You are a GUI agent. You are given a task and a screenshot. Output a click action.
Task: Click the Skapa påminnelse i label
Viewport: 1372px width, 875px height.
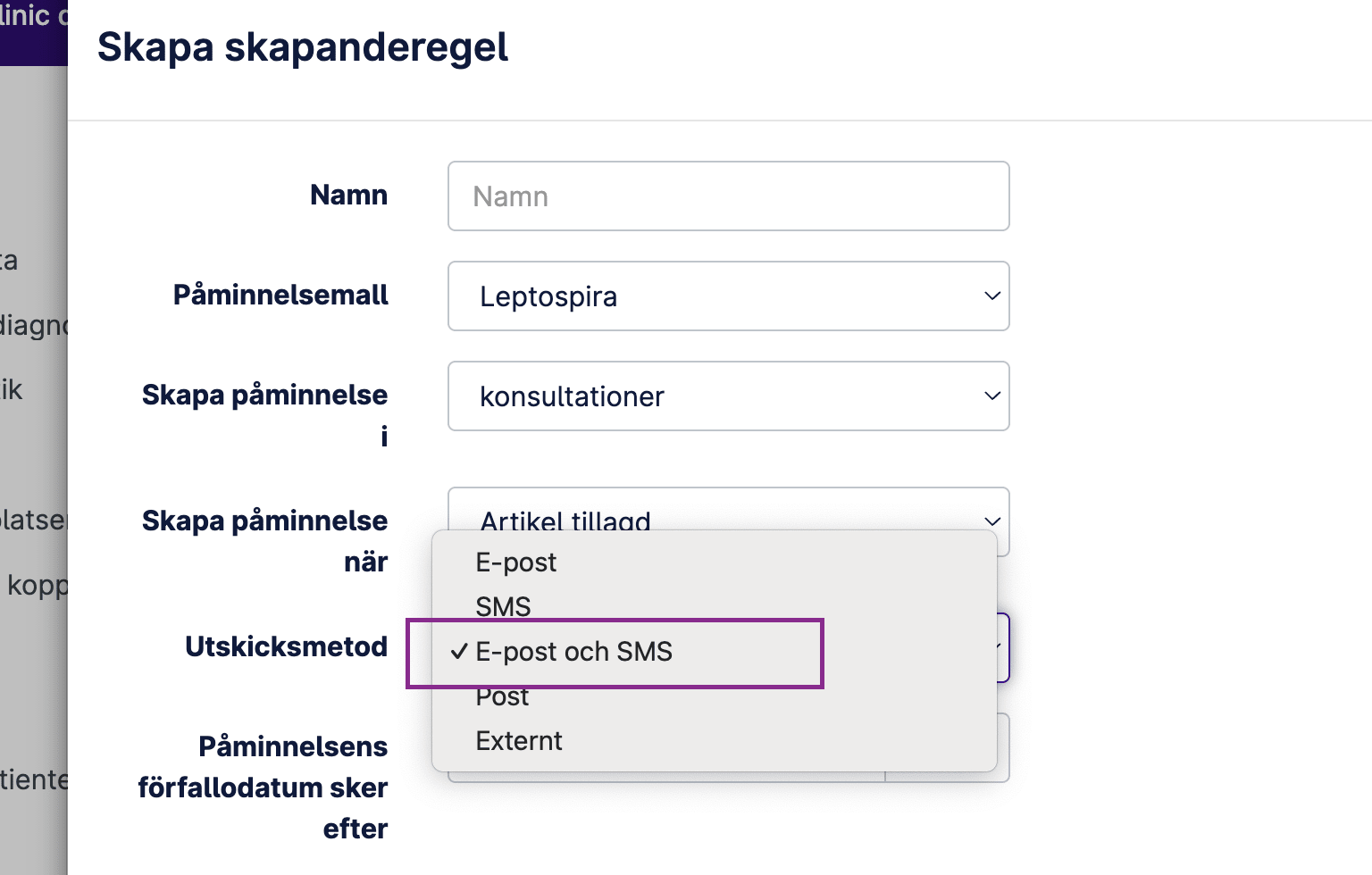tap(265, 414)
